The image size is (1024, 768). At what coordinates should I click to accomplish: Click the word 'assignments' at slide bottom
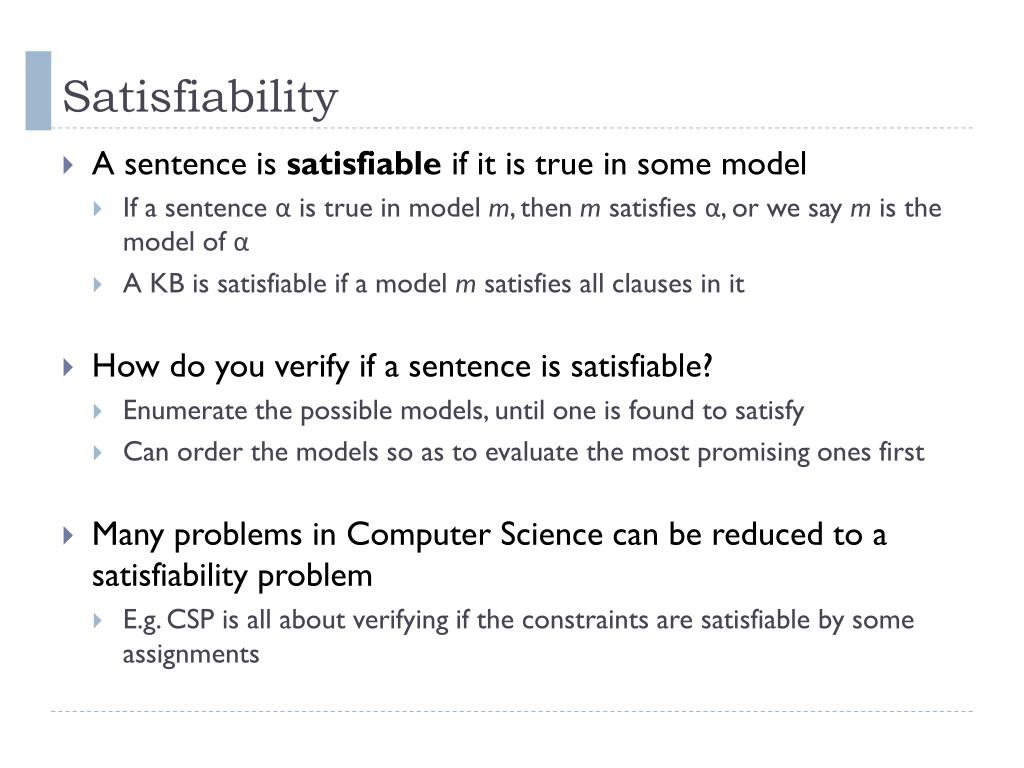(x=191, y=654)
